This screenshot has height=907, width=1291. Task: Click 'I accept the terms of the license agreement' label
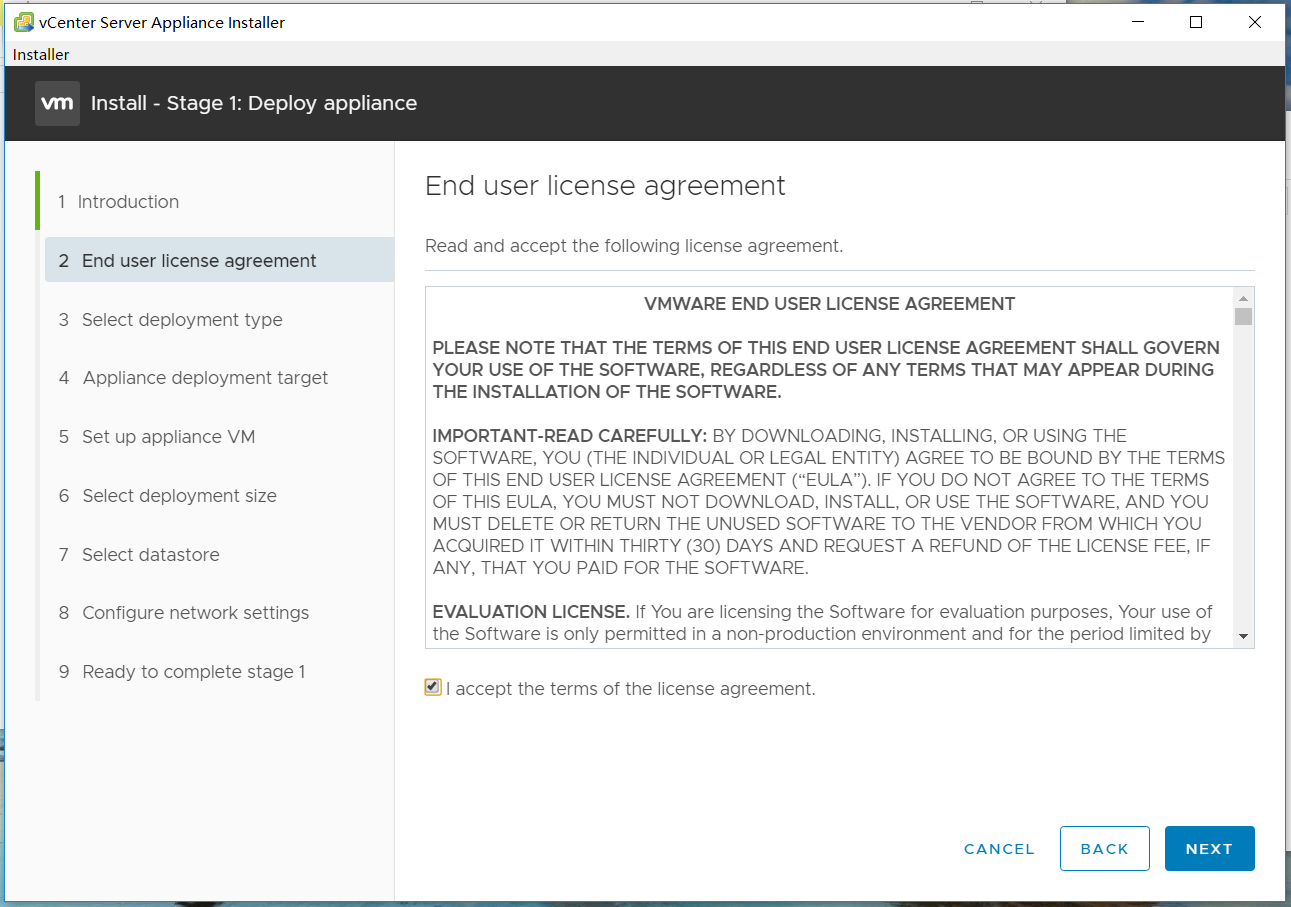pyautogui.click(x=631, y=689)
